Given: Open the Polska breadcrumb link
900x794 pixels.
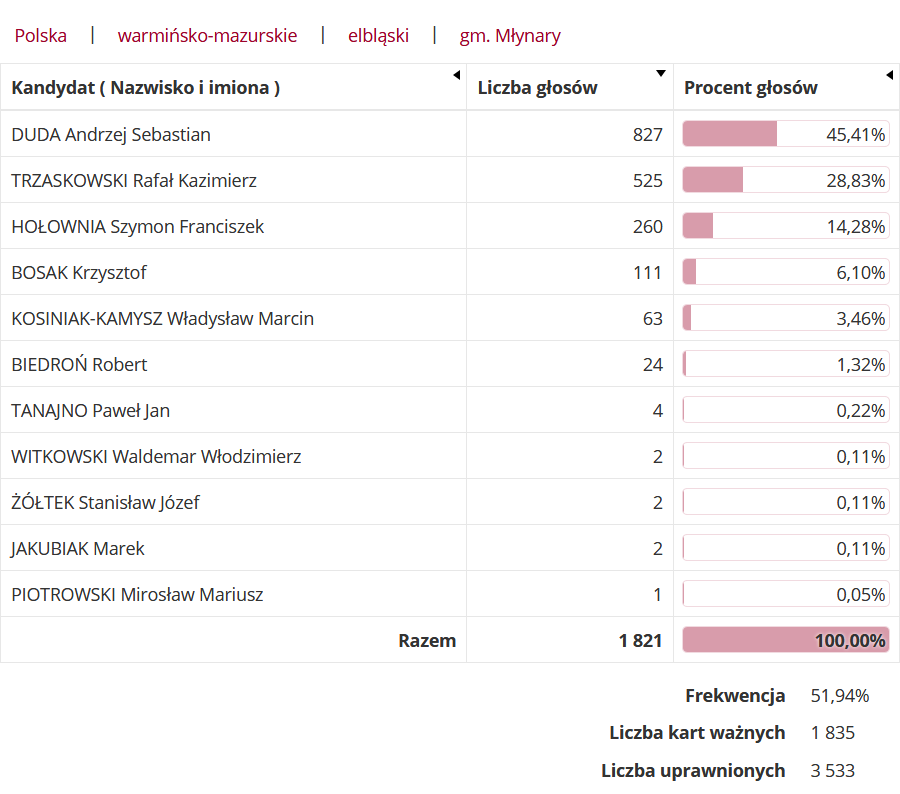Looking at the screenshot, I should (x=41, y=36).
